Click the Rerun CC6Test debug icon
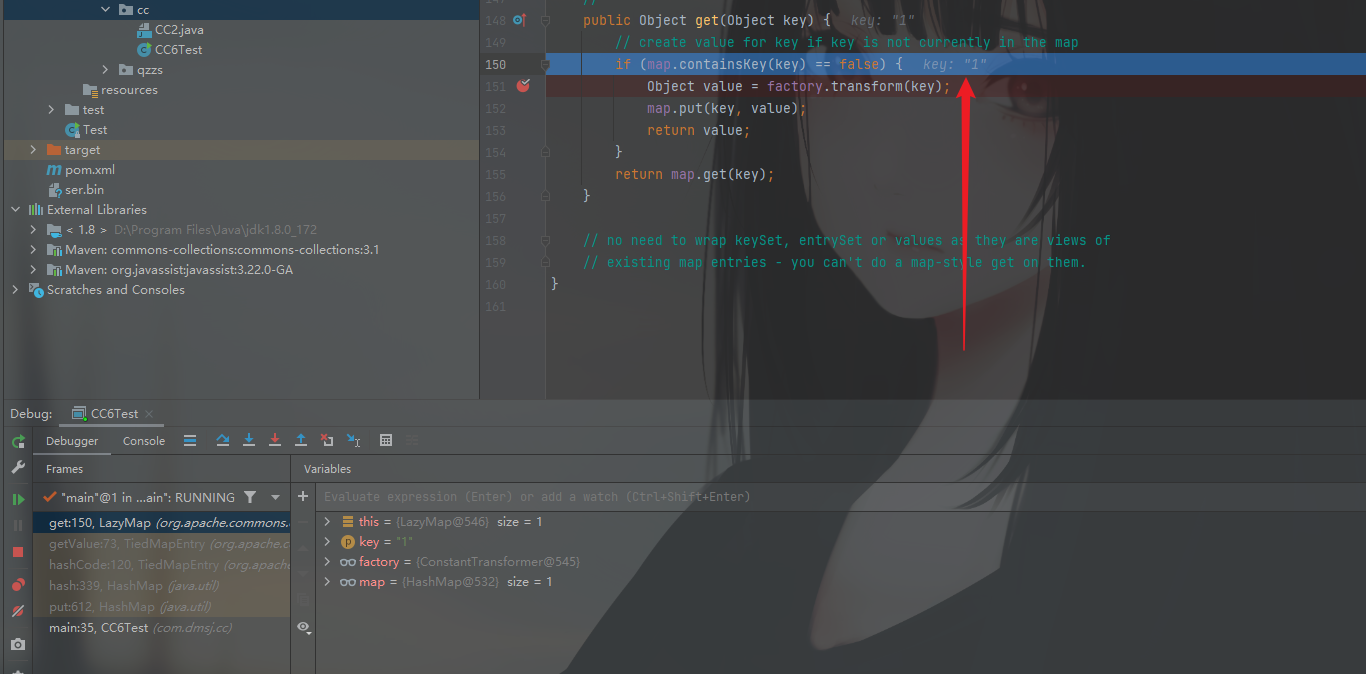The image size is (1366, 674). coord(18,441)
